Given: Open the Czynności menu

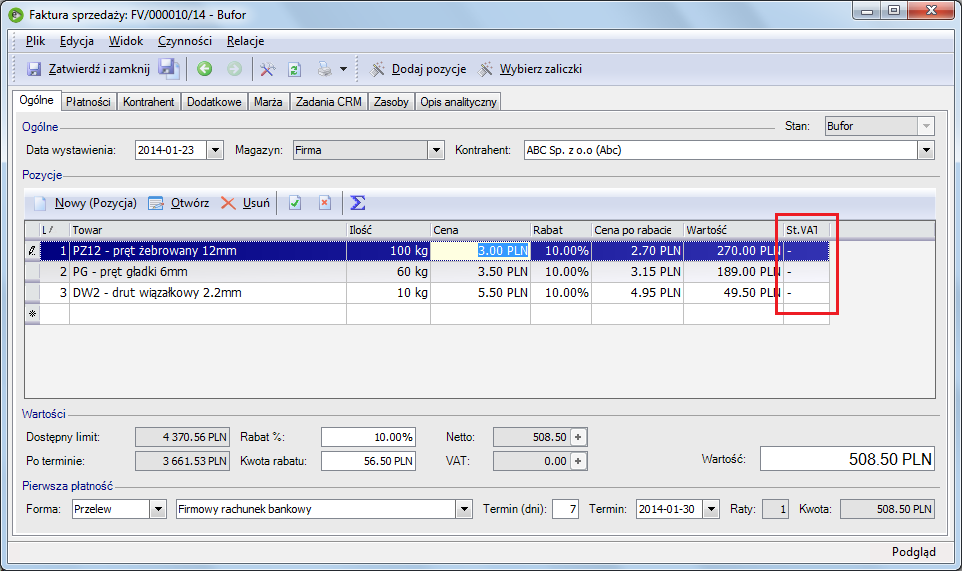Looking at the screenshot, I should click(185, 40).
